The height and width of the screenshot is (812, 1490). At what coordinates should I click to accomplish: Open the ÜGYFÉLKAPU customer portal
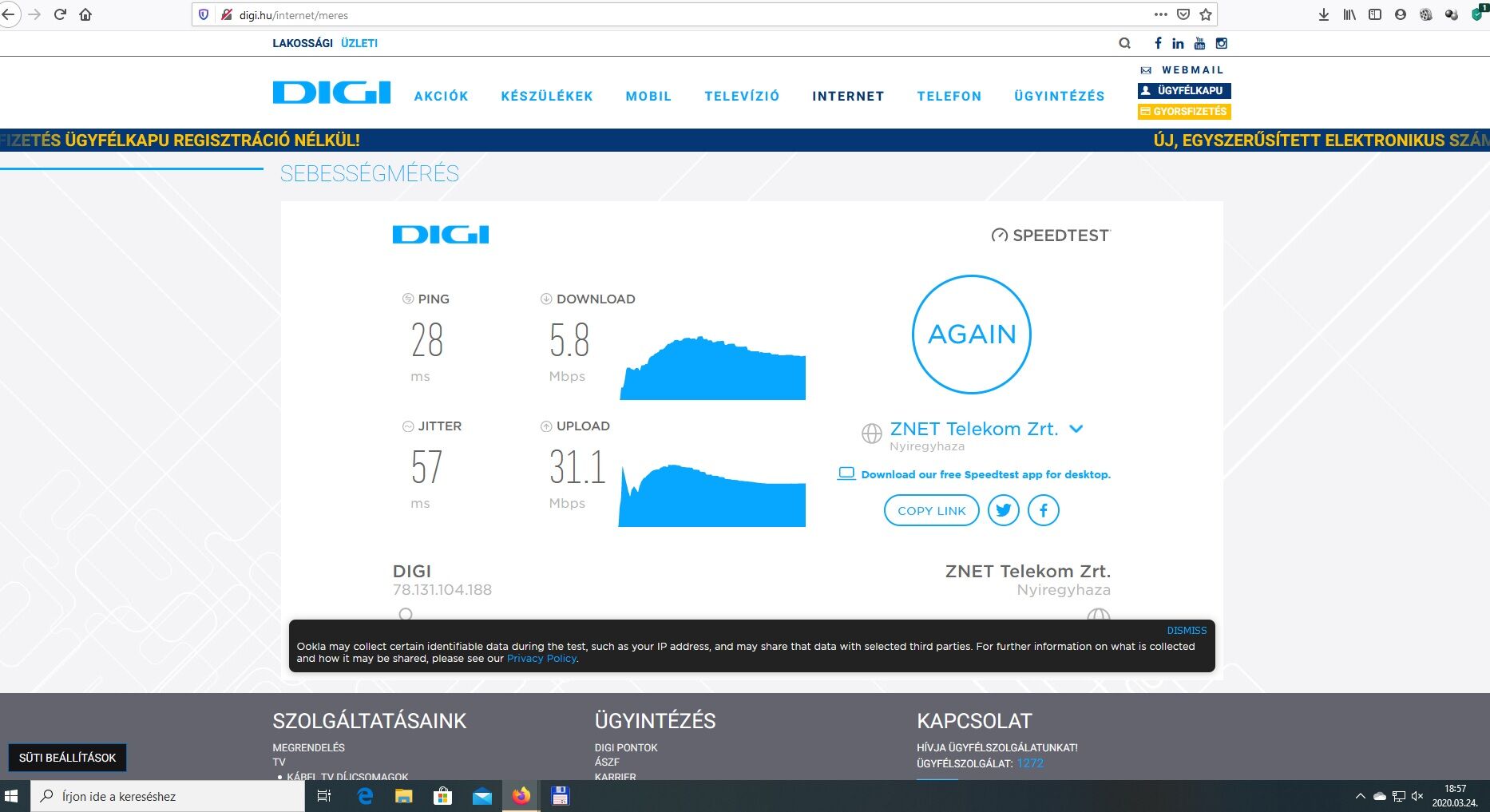(1184, 90)
